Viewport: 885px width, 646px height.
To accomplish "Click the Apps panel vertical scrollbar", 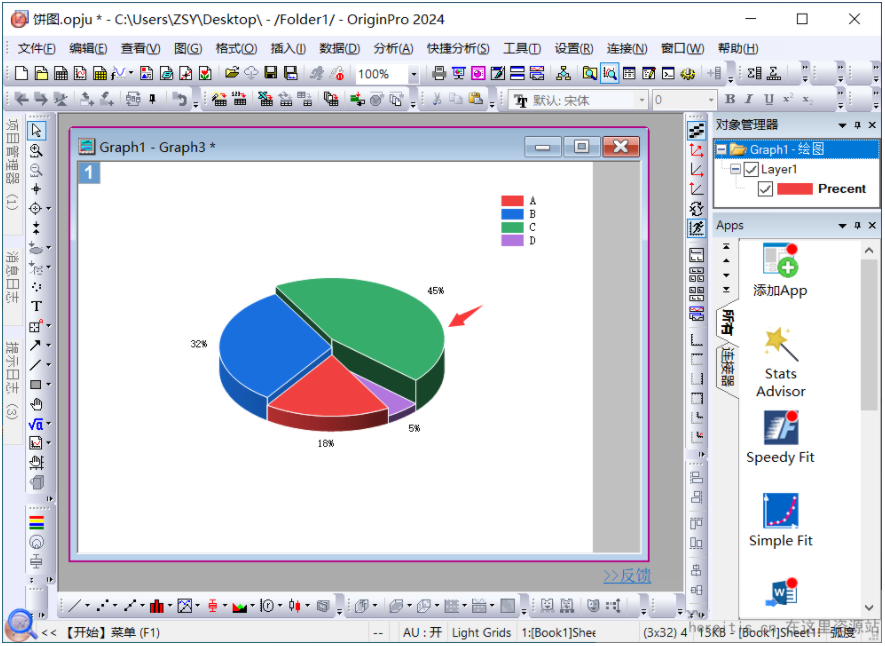I will [869, 431].
